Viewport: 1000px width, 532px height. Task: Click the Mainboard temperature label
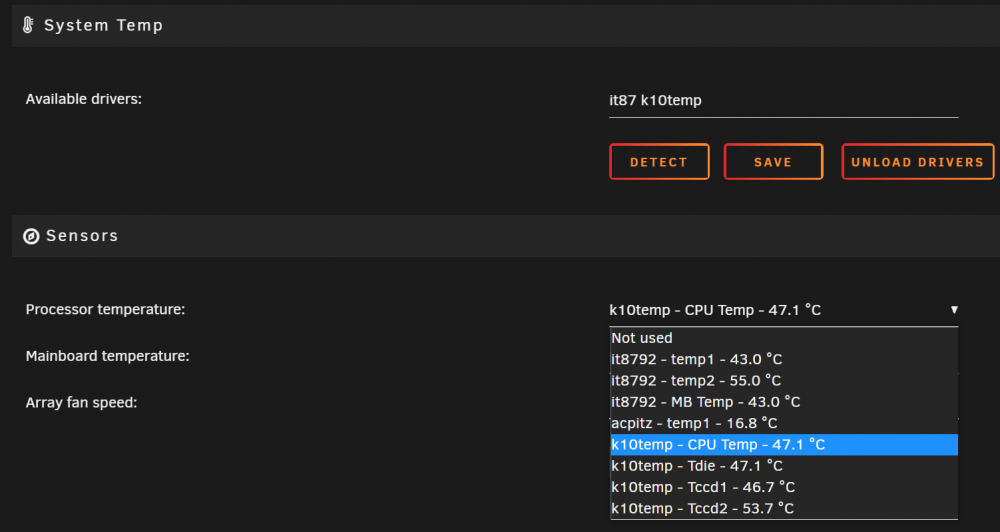pos(108,356)
